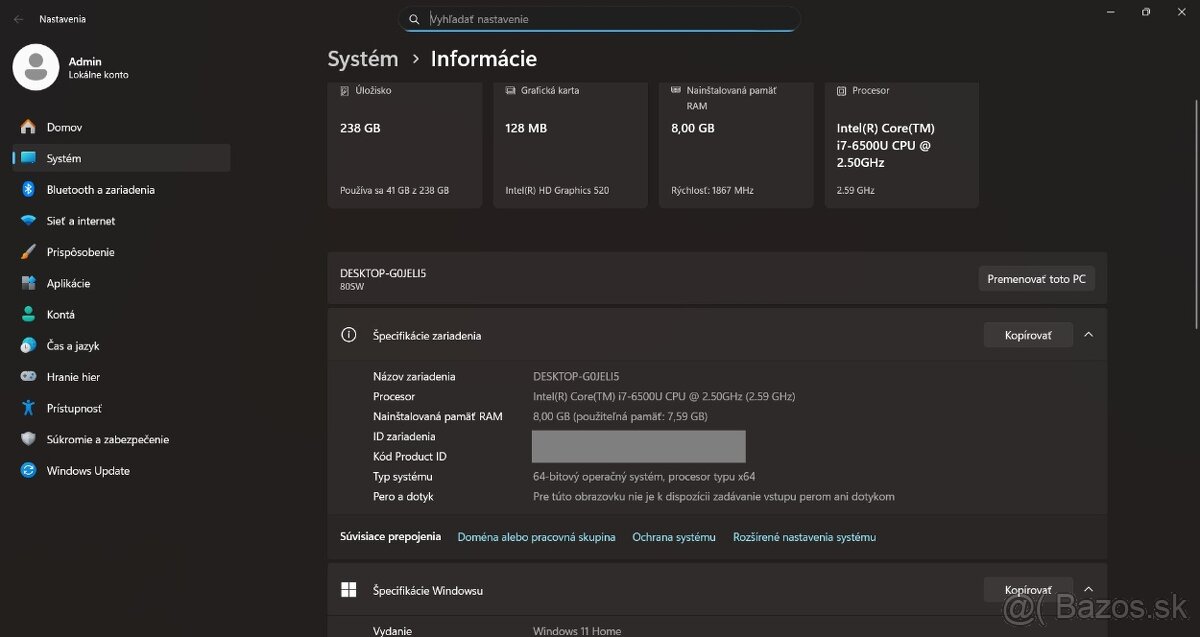1200x637 pixels.
Task: Collapse the Špecifikácie zariadenia section
Action: (x=1088, y=334)
